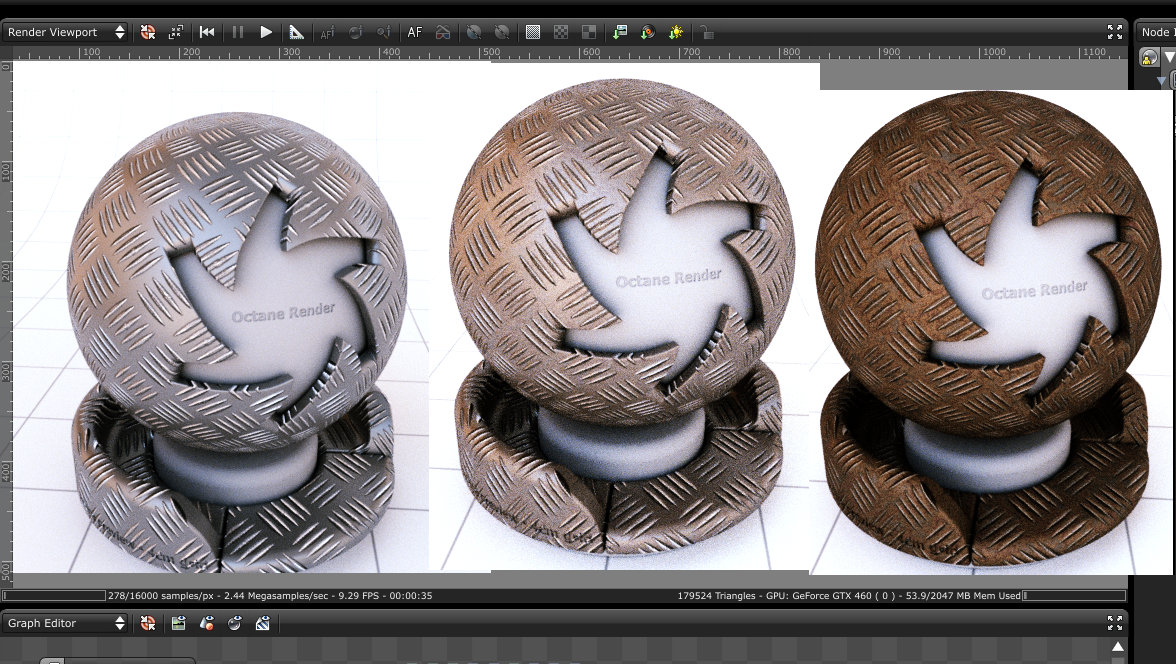Screen dimensions: 1176x664
Task: Toggle the fine checkered pattern icon
Action: point(532,32)
